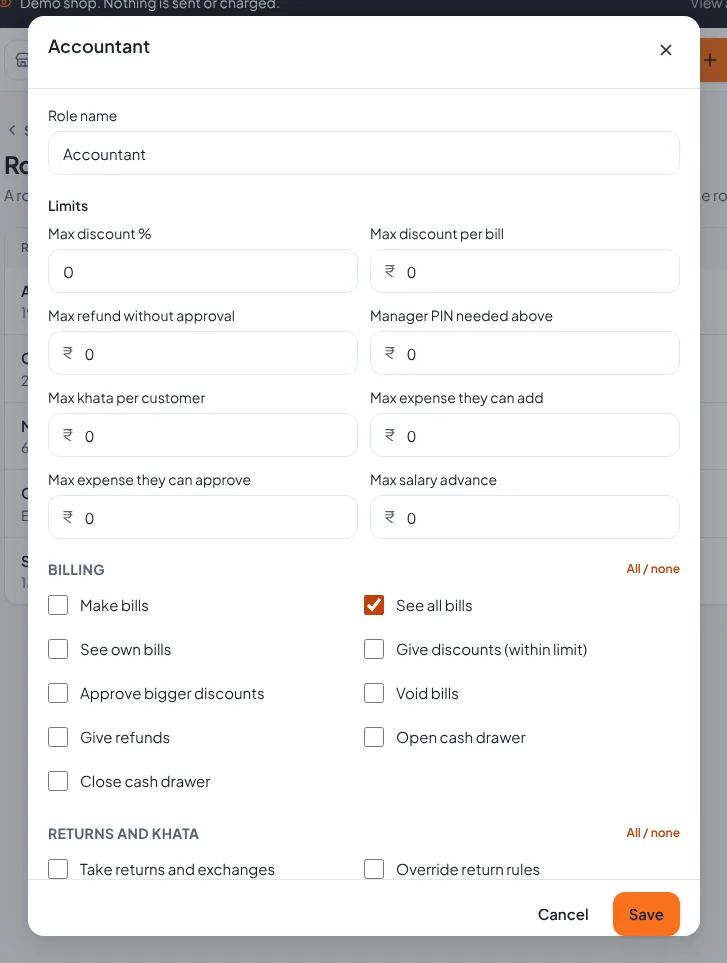Click the Limits section heading
This screenshot has height=963, width=727.
click(x=68, y=206)
